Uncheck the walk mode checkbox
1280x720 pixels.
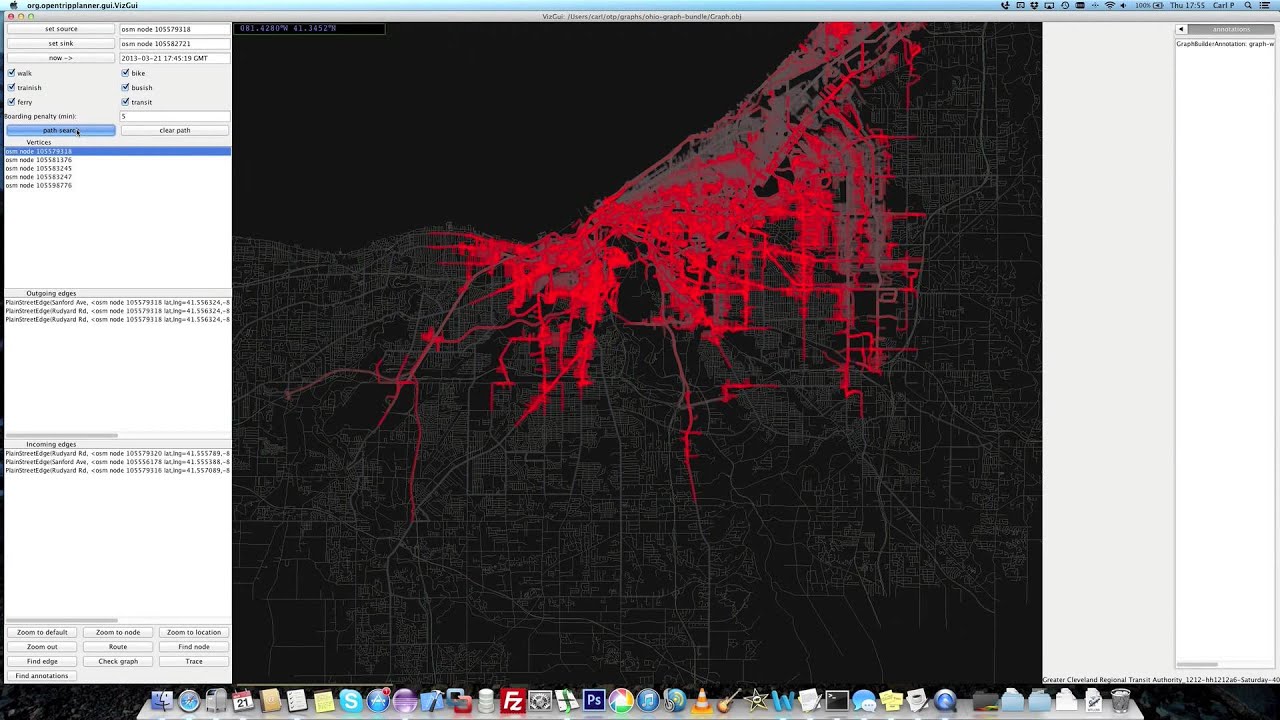[x=11, y=73]
